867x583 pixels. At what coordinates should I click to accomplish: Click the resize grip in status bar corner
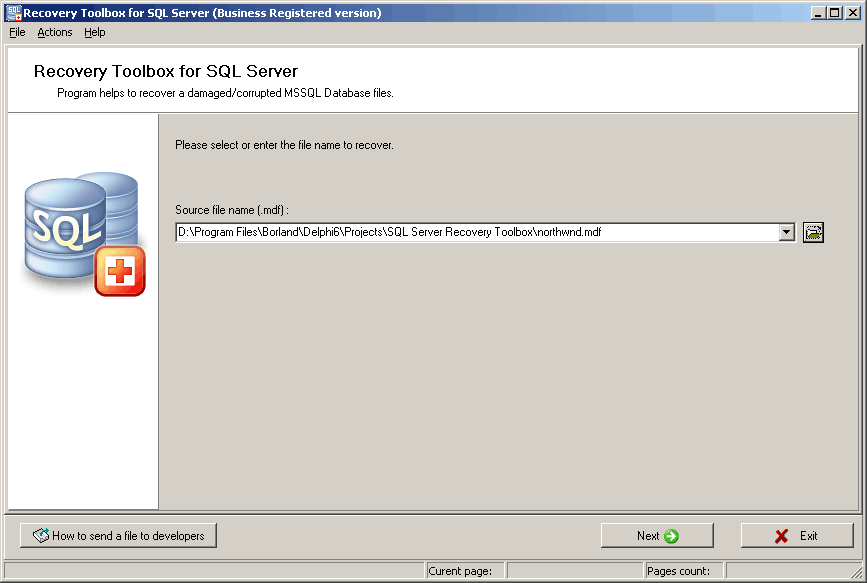(x=856, y=572)
